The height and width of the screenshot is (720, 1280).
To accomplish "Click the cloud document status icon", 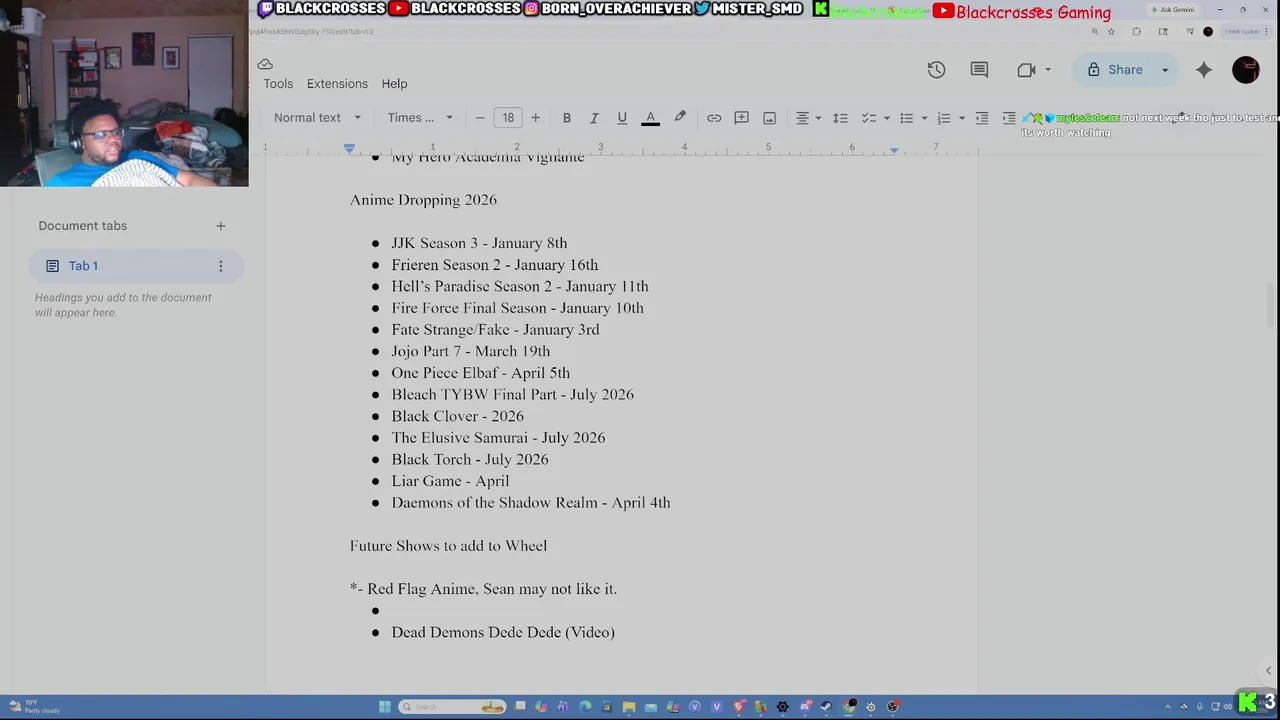I will 265,64.
